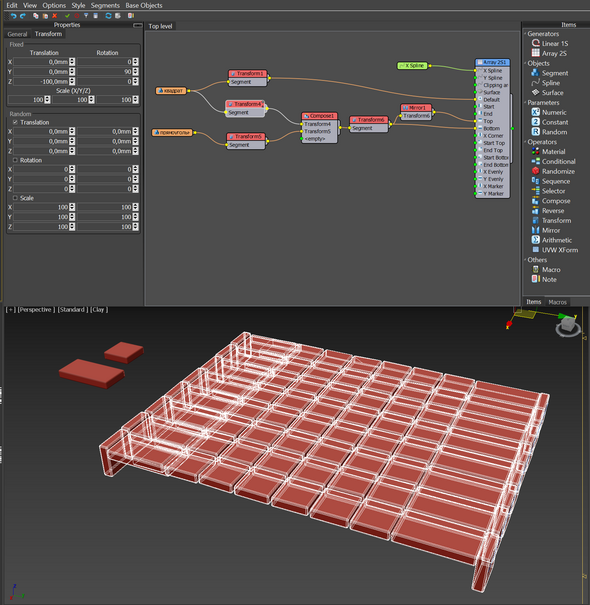590x605 pixels.
Task: Select the Compose operator in Items list
Action: 551,201
